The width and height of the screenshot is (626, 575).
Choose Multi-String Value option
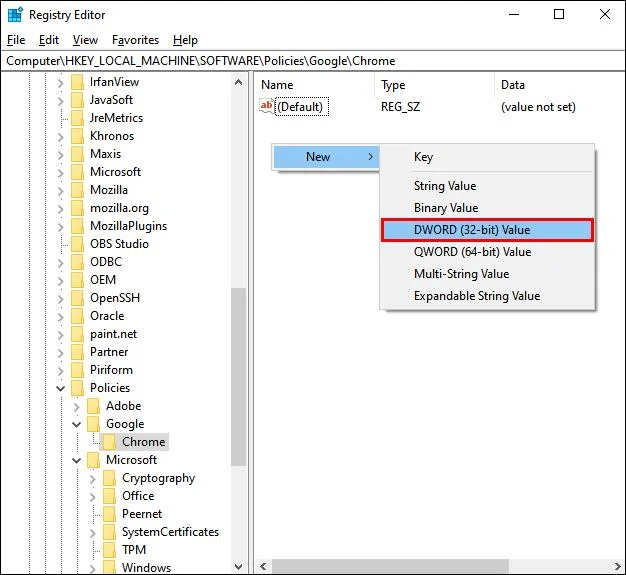tap(487, 274)
